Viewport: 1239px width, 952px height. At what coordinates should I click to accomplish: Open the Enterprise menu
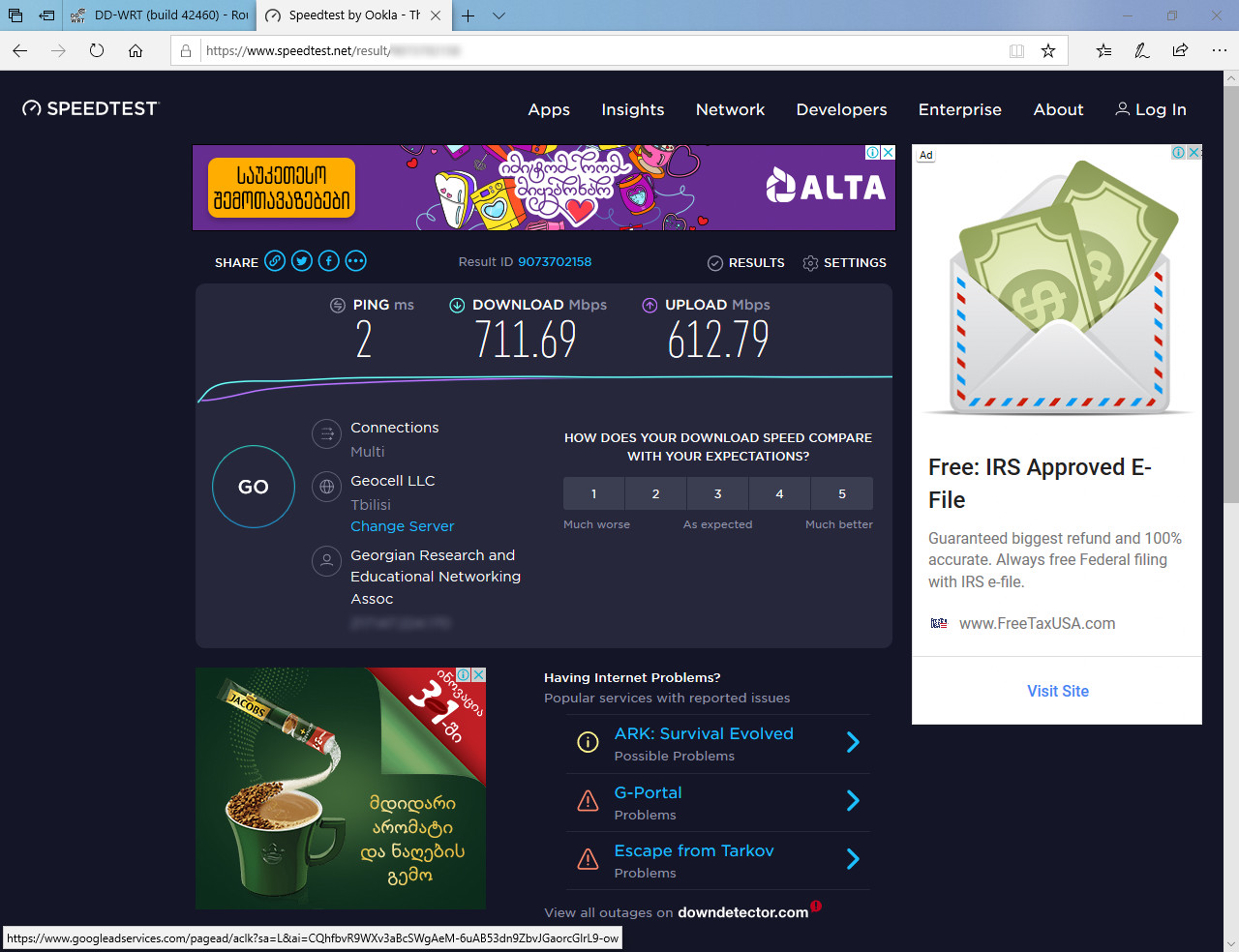(x=960, y=109)
